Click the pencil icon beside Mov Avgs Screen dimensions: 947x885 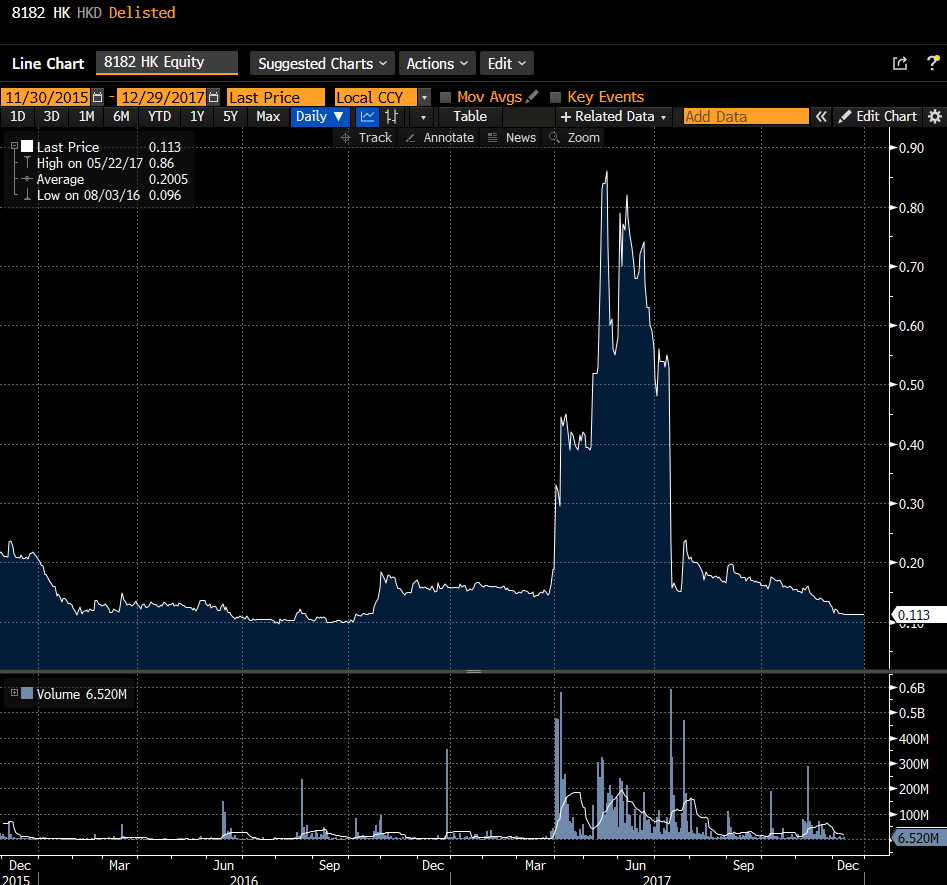click(x=532, y=97)
